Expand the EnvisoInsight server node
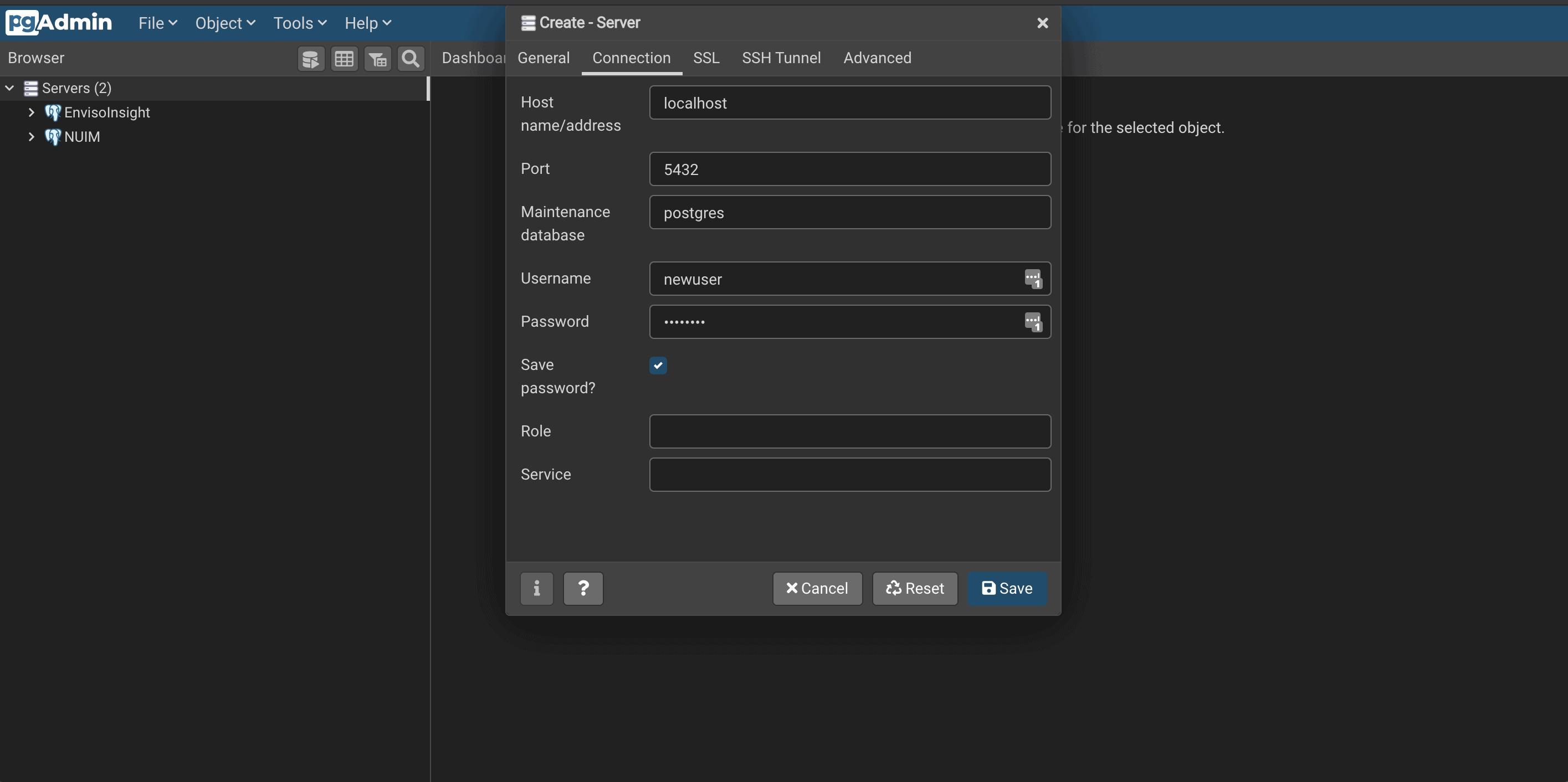 tap(31, 112)
